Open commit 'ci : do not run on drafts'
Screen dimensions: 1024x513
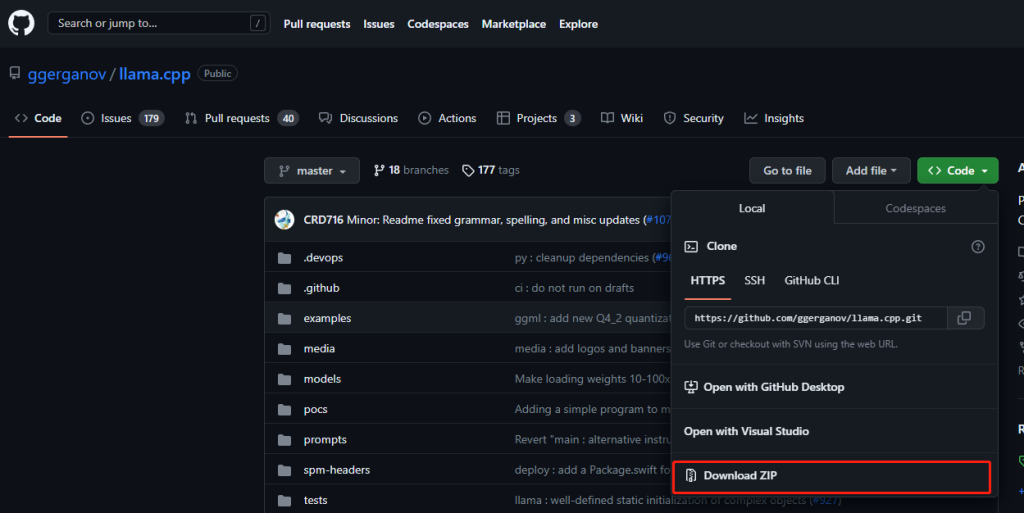tap(574, 288)
